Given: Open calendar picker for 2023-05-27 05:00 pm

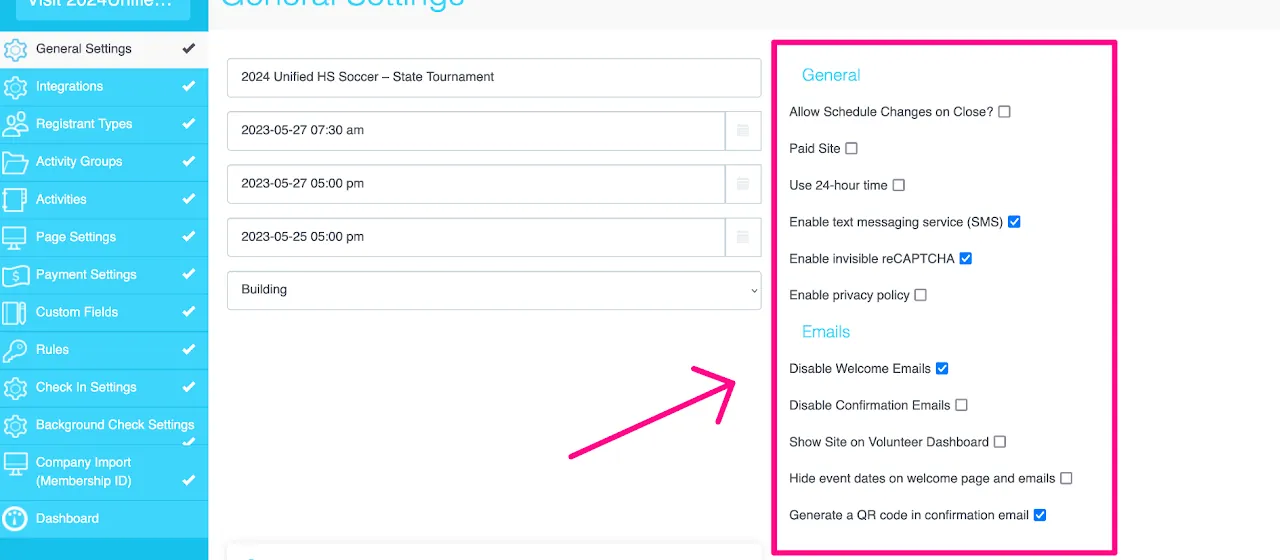Looking at the screenshot, I should click(x=743, y=184).
